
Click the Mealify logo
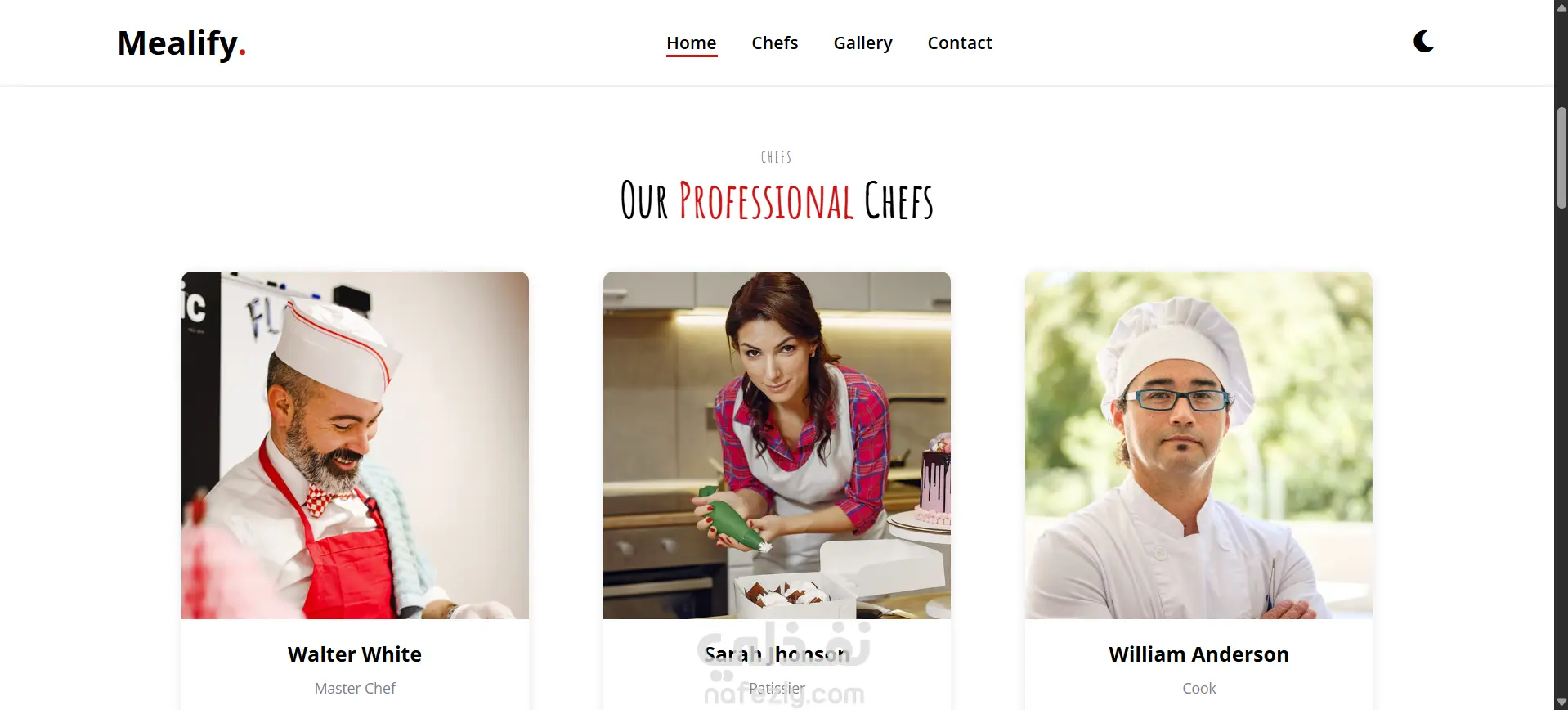pos(181,43)
